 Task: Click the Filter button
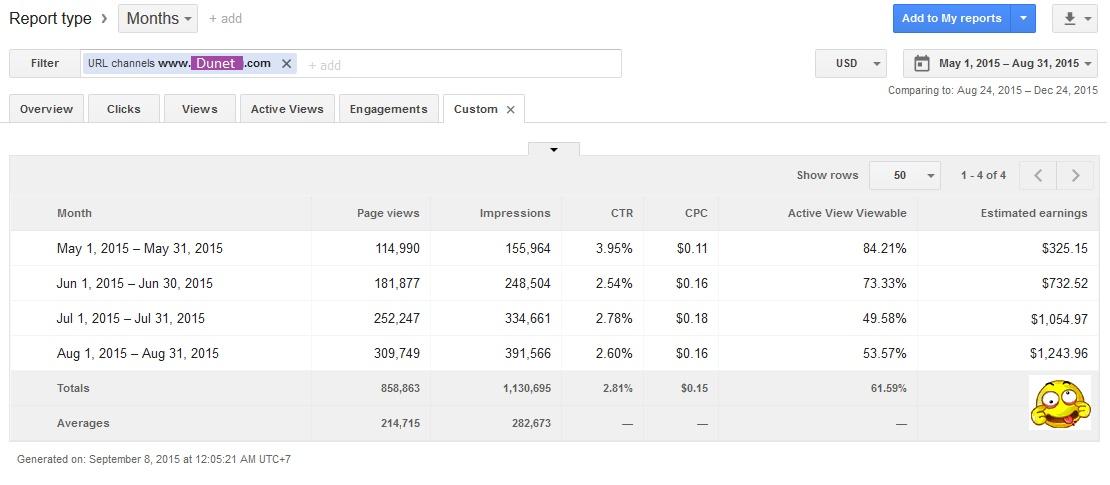(45, 64)
